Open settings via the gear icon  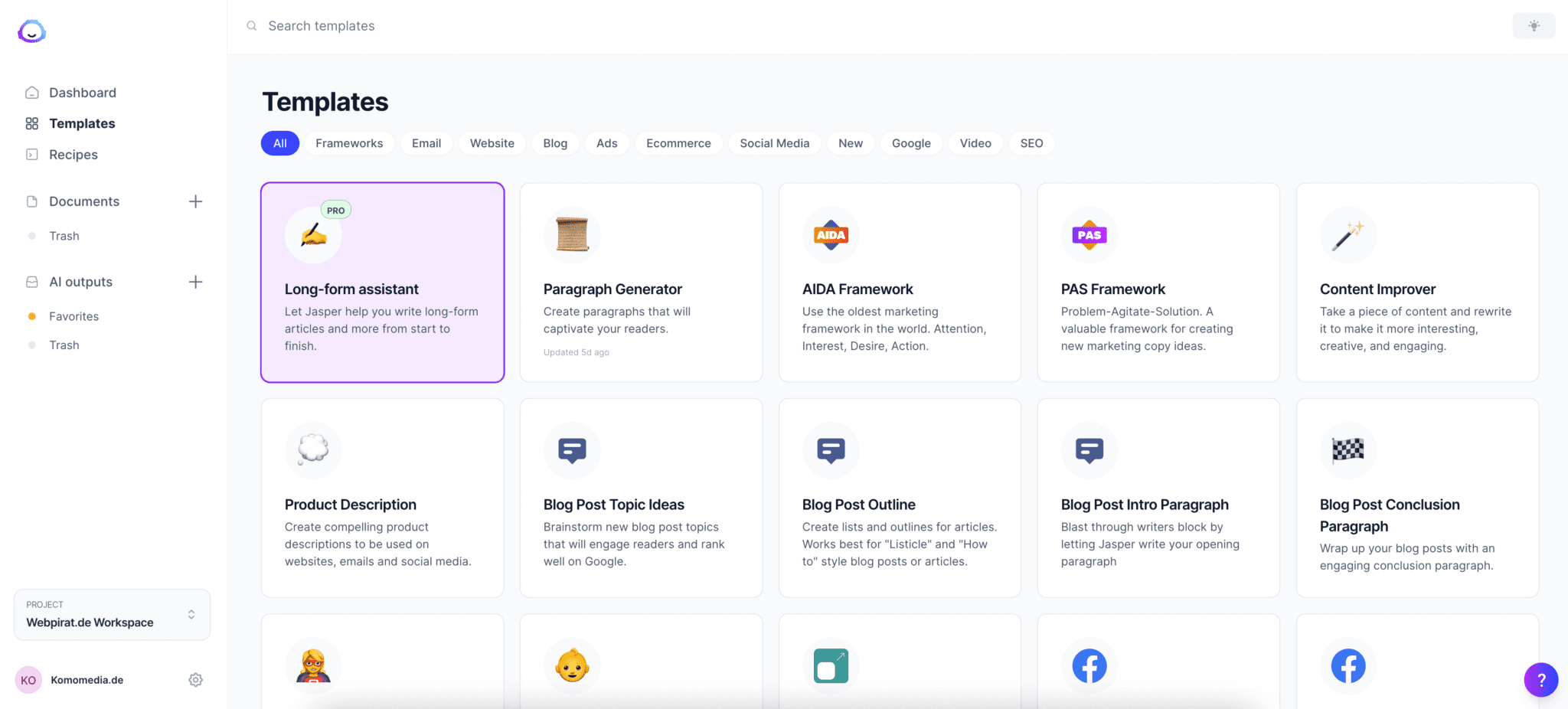[x=195, y=680]
